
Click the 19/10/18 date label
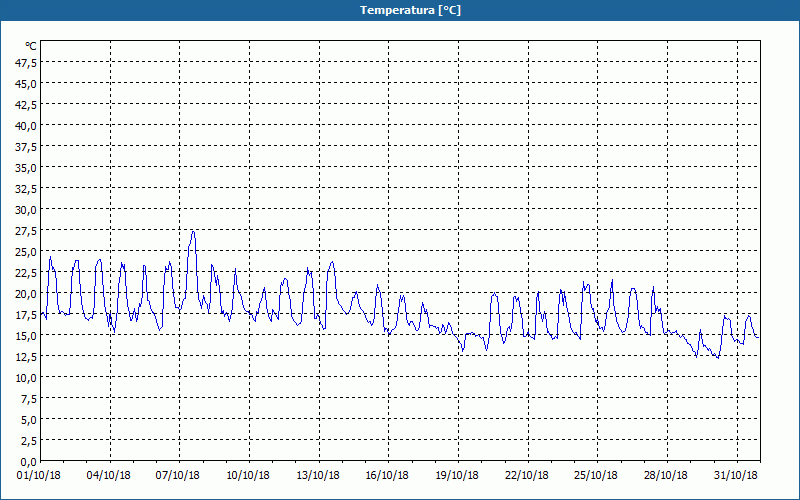tap(457, 476)
